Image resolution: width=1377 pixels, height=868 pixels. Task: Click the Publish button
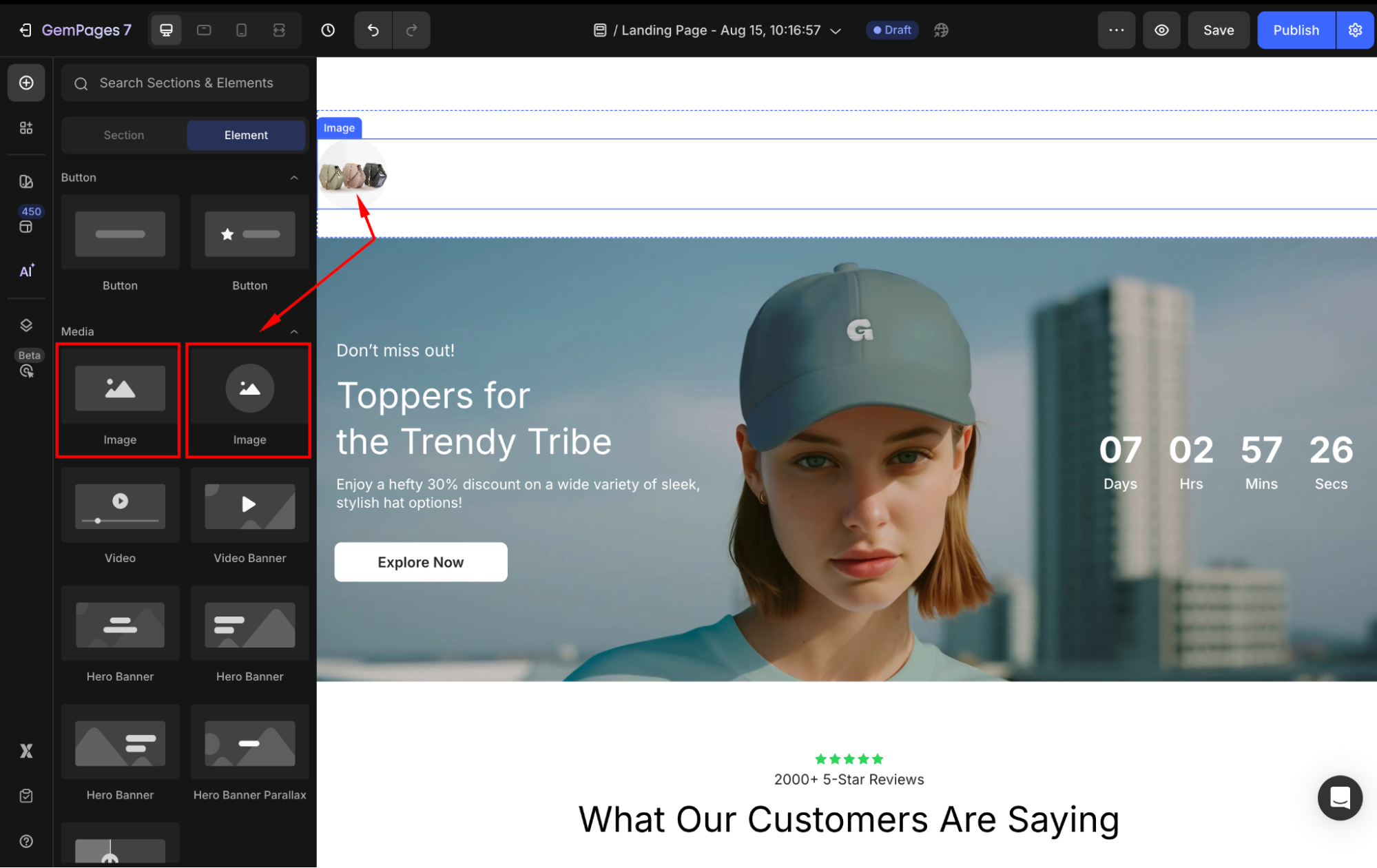[1295, 30]
